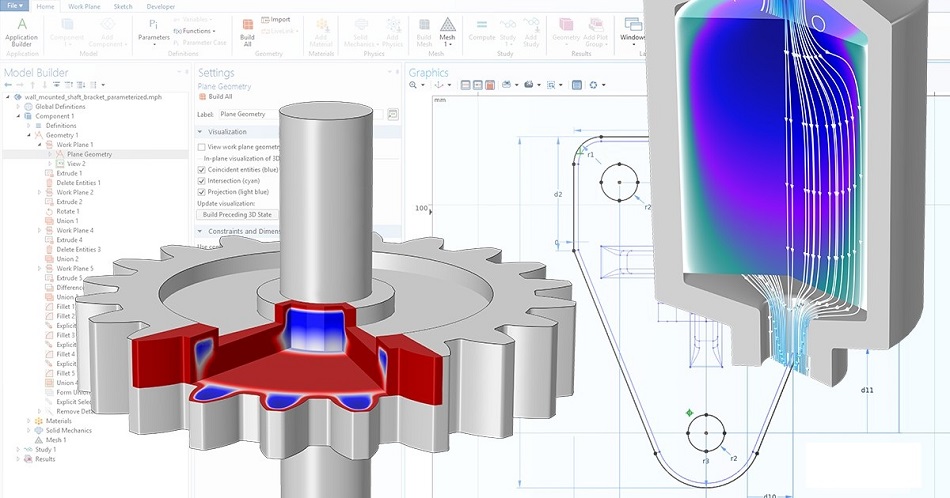Image resolution: width=950 pixels, height=498 pixels.
Task: Click the Graphics snapshot camera icon
Action: coord(507,85)
